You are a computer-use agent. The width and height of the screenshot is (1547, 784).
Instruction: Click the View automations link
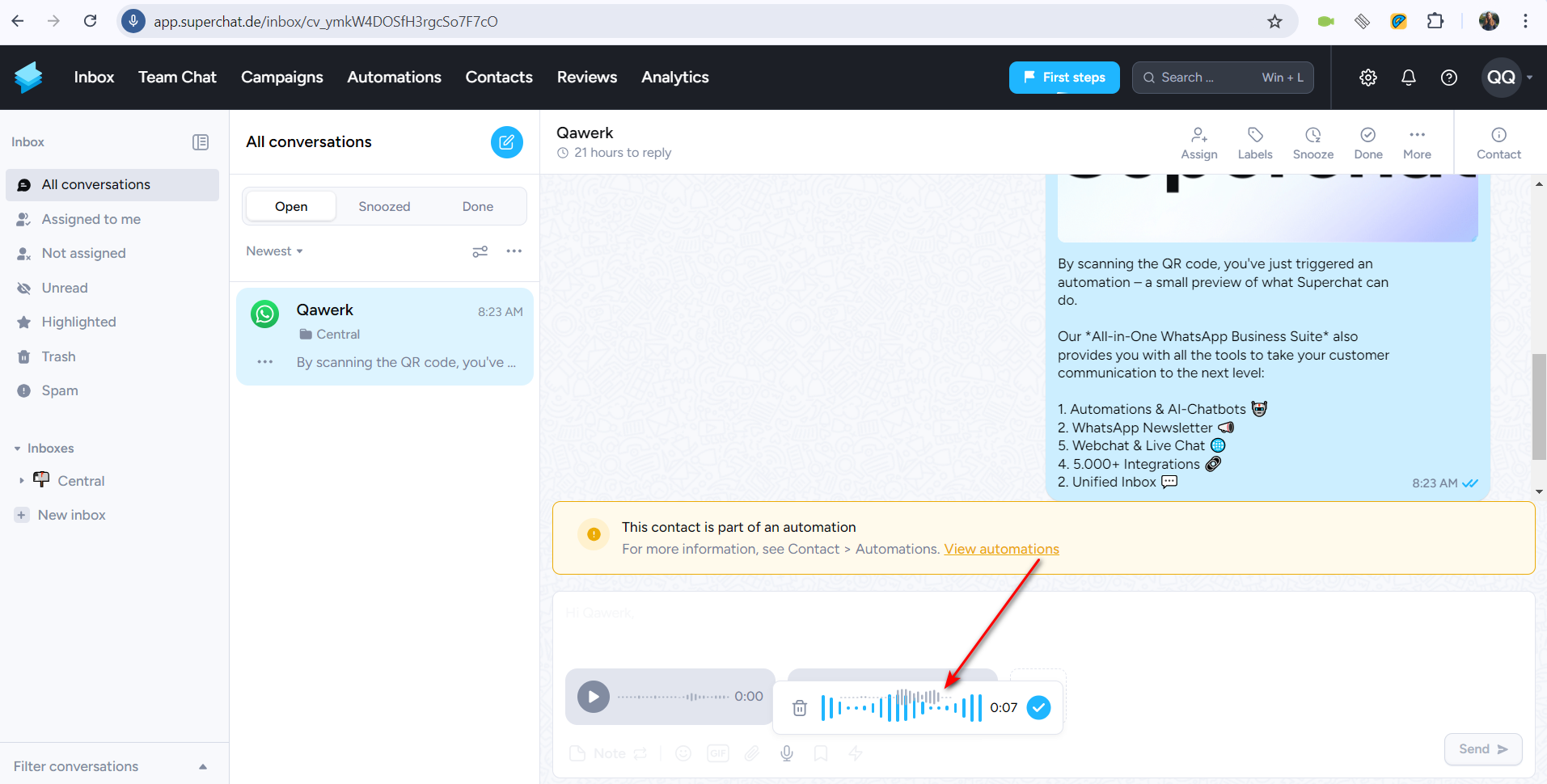(x=1001, y=550)
